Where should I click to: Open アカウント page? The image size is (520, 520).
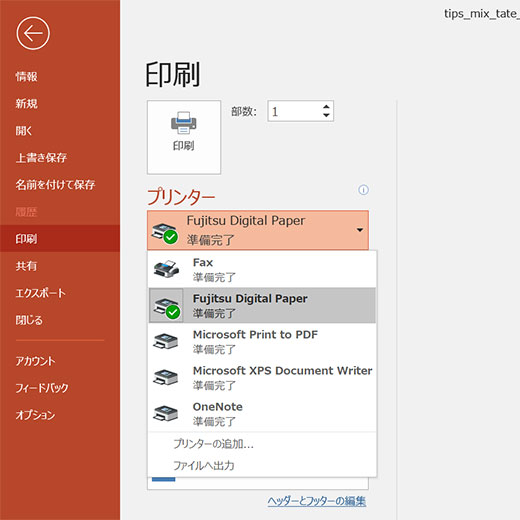(x=35, y=361)
